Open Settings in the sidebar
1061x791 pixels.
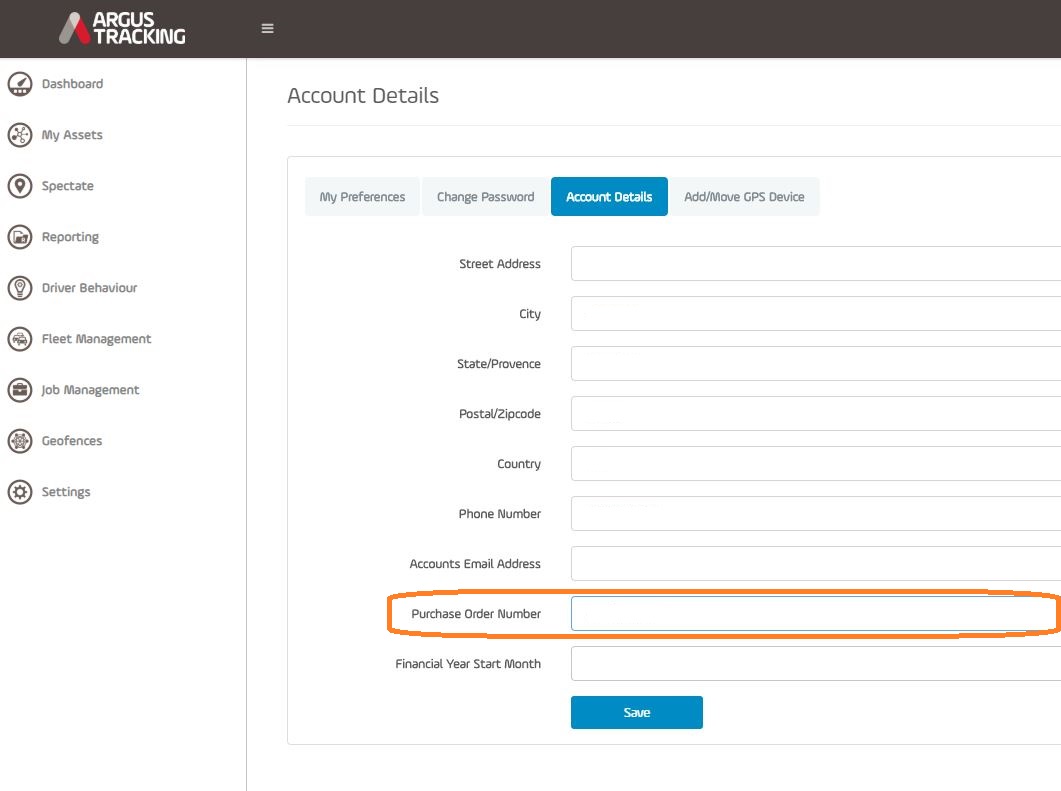(x=66, y=492)
